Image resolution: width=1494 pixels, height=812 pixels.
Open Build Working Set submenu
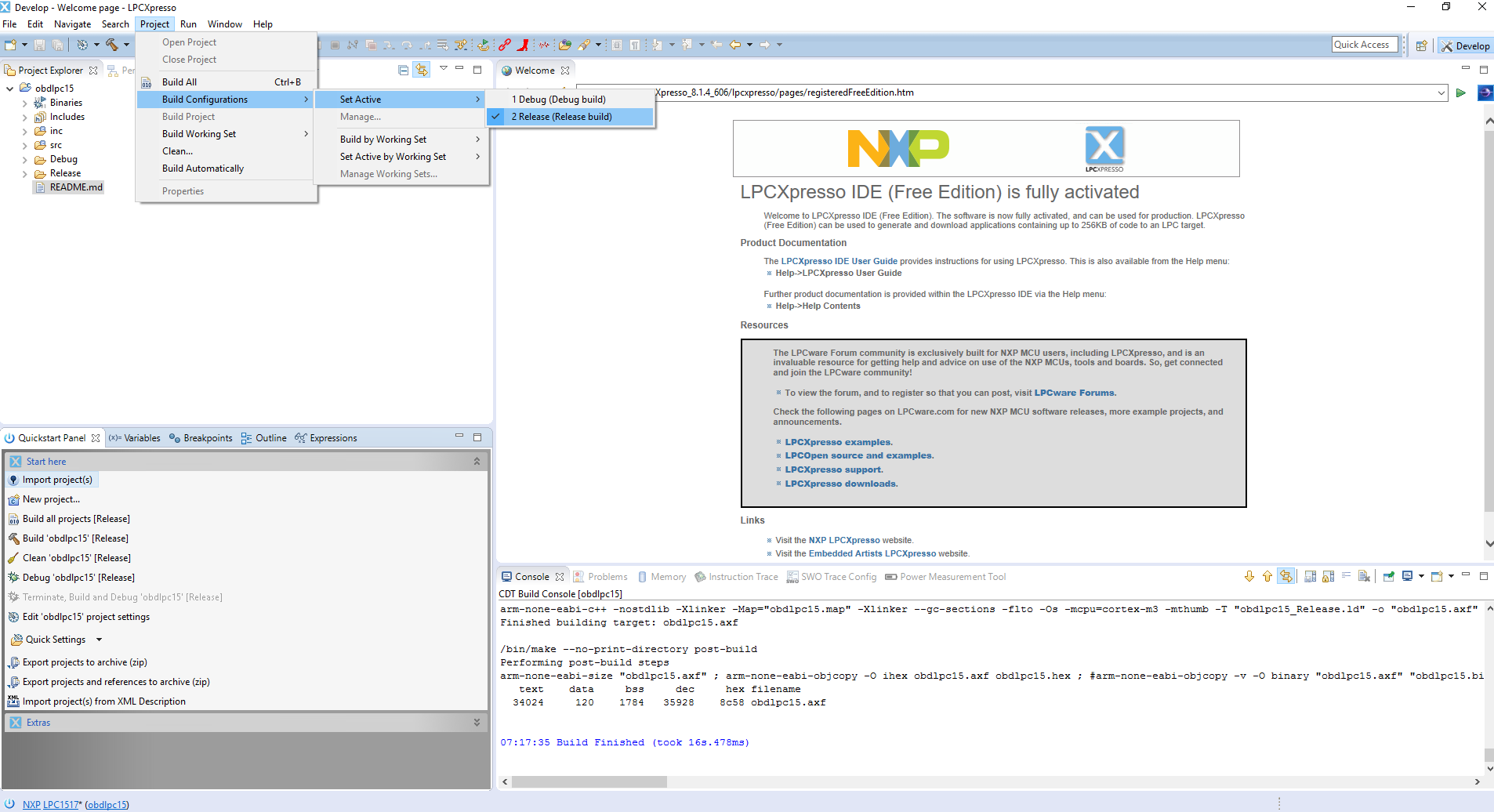tap(226, 134)
